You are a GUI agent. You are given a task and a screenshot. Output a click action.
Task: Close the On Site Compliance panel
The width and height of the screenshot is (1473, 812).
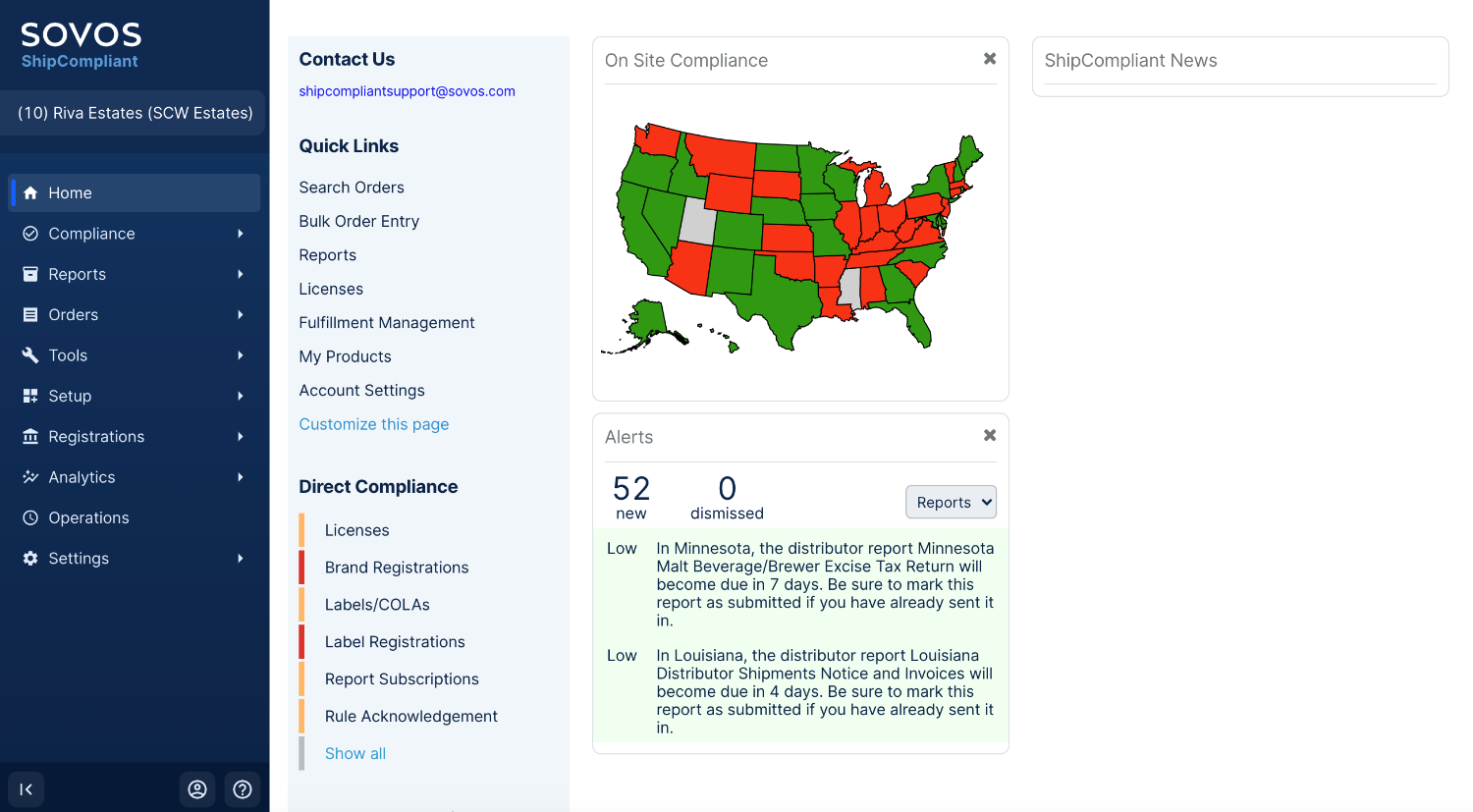tap(990, 59)
